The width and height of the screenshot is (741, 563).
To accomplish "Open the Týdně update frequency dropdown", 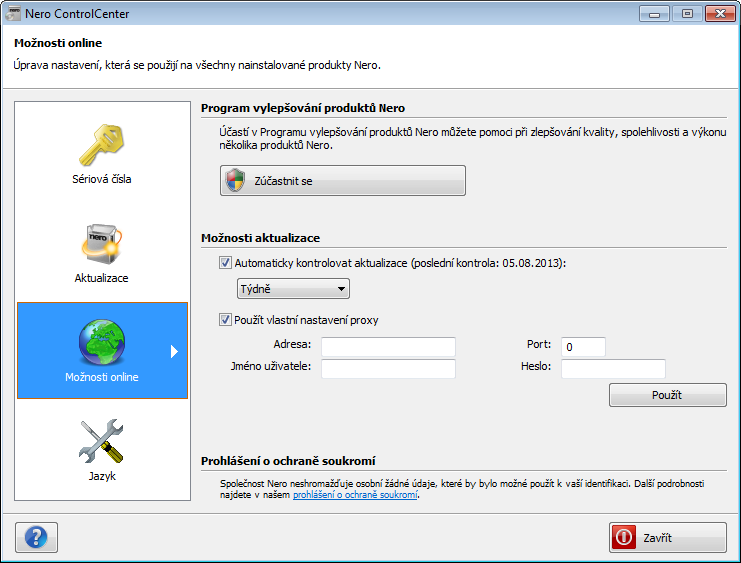I will pyautogui.click(x=293, y=289).
